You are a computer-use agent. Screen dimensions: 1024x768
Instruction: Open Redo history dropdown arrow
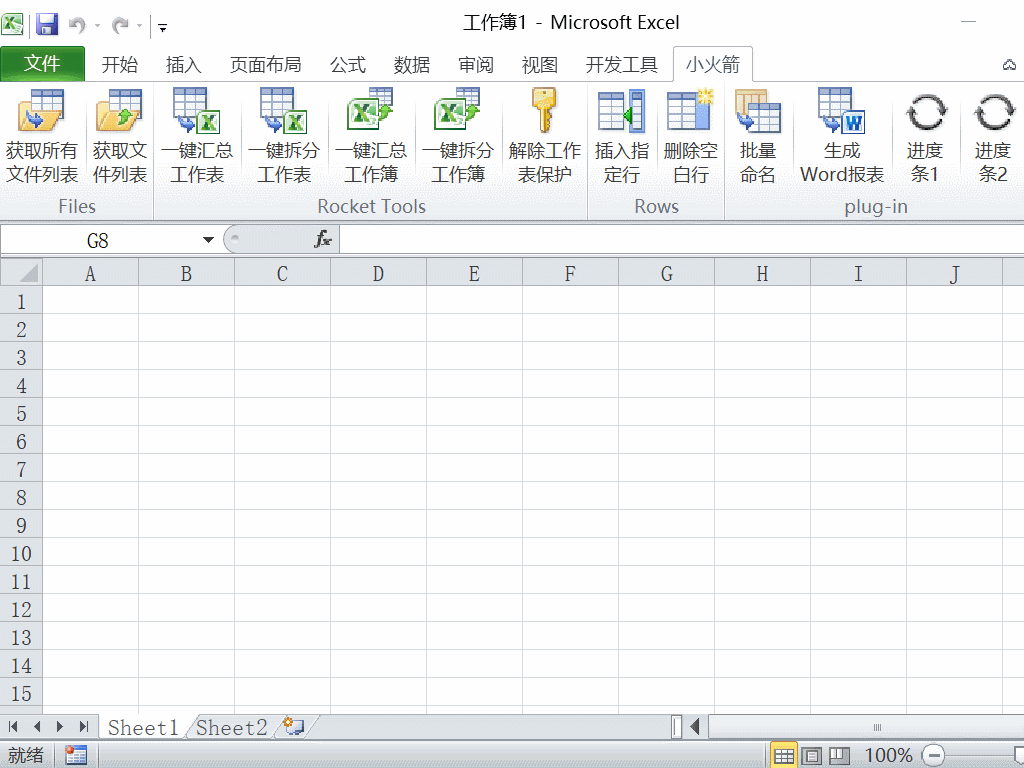click(139, 25)
